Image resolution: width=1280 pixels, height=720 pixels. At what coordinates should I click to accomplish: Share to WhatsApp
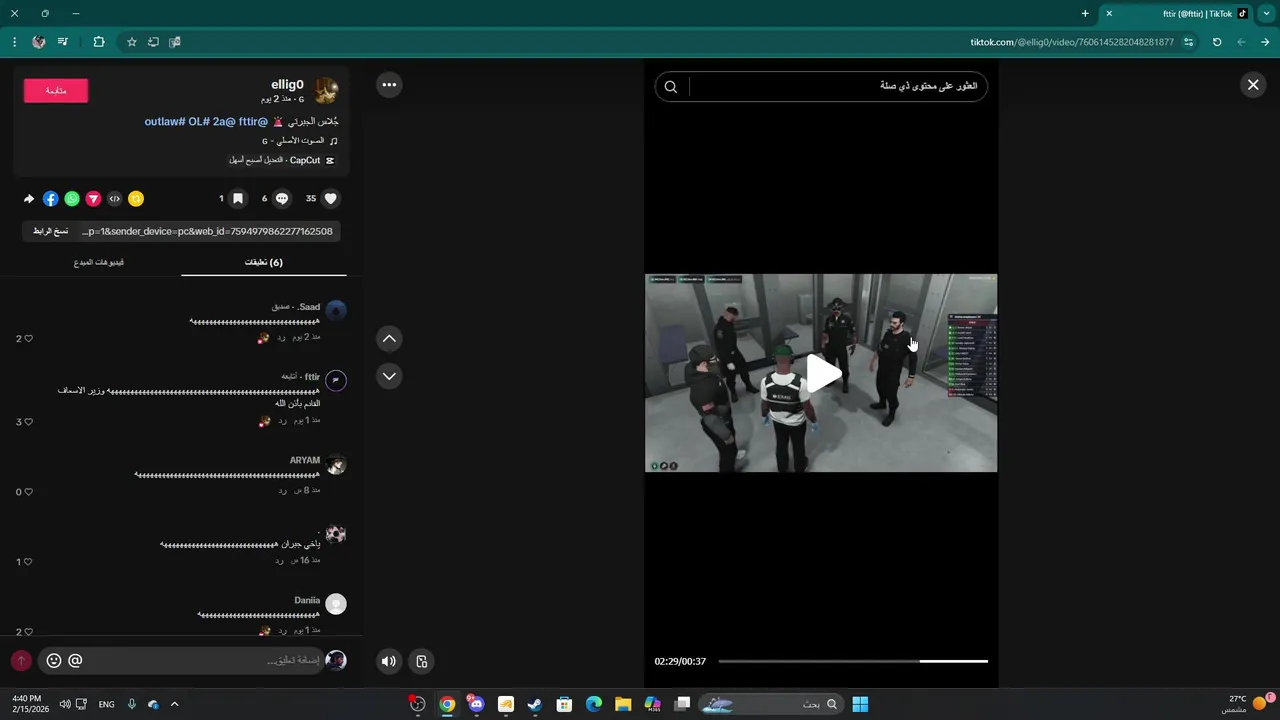pos(72,199)
